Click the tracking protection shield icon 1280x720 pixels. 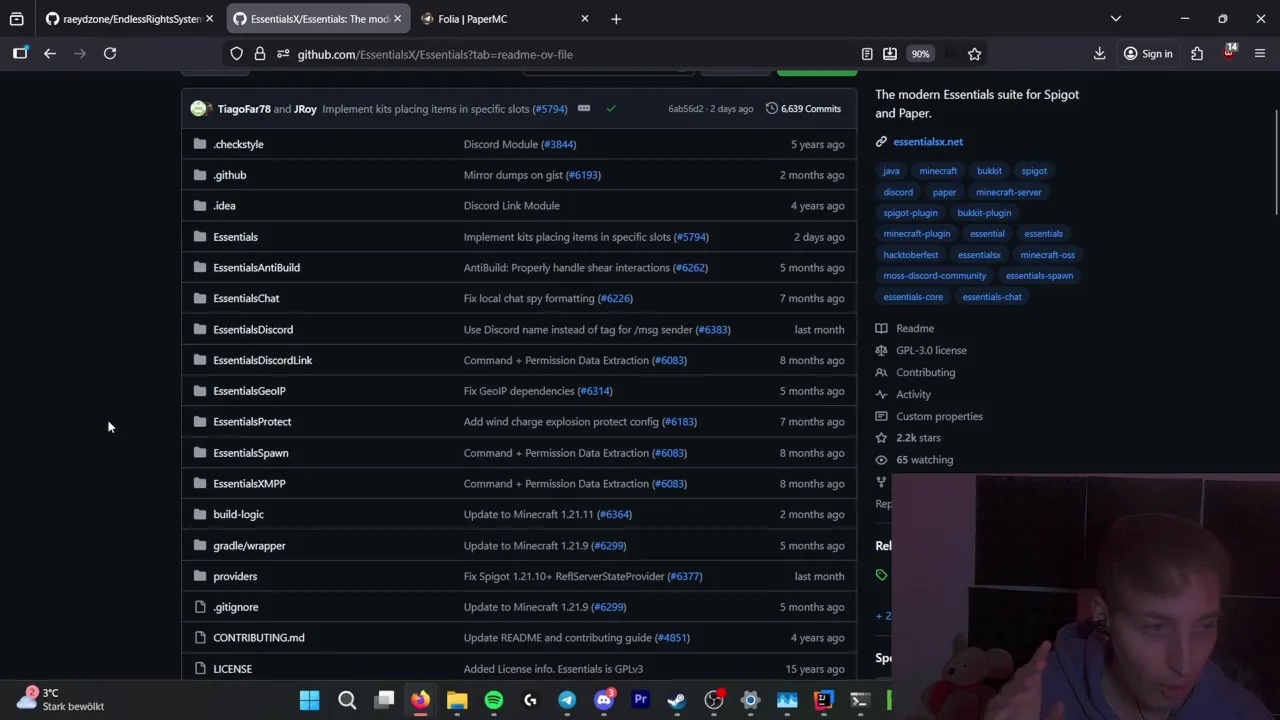tap(237, 54)
